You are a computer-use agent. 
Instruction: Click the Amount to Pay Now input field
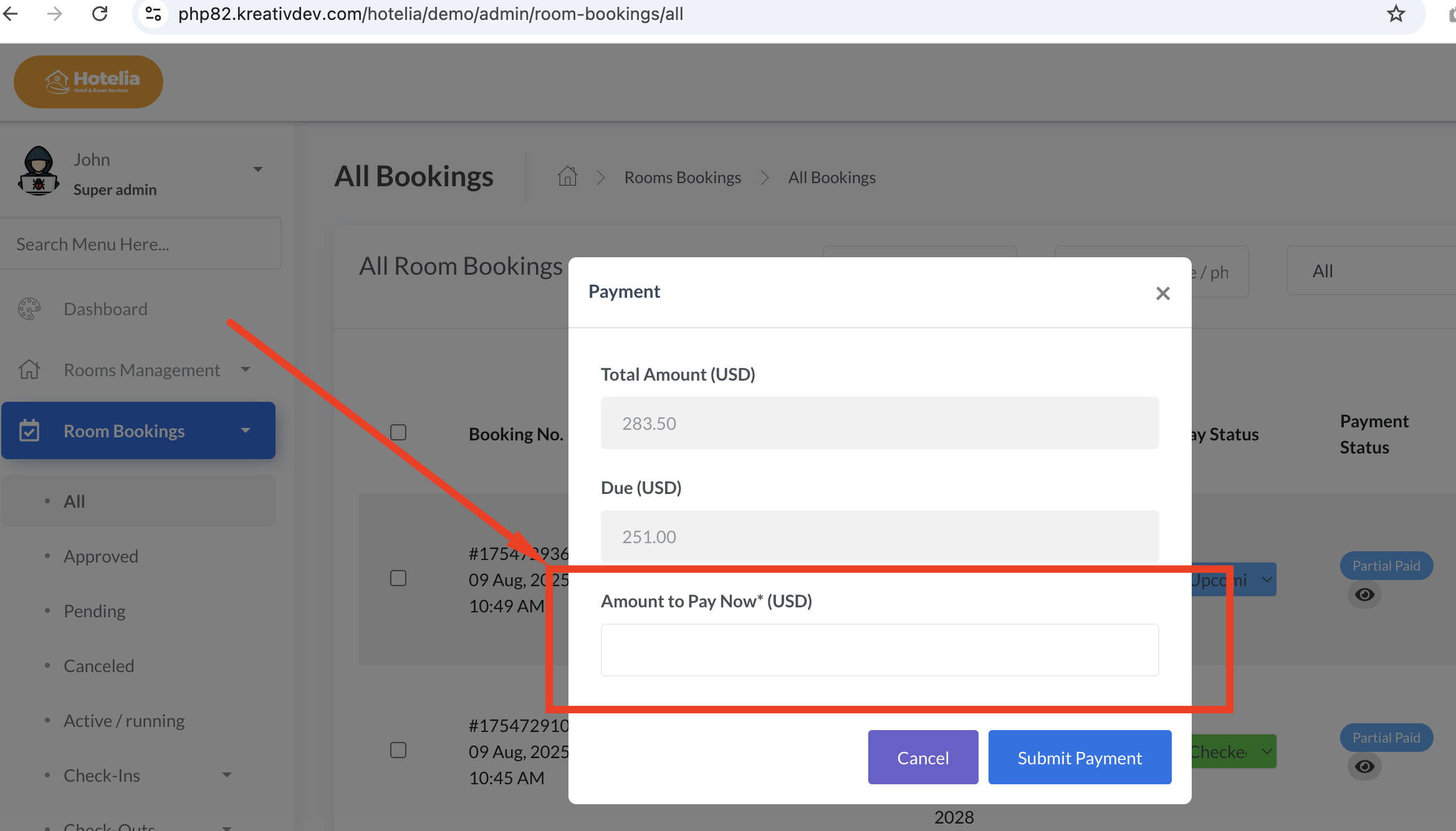coord(880,650)
